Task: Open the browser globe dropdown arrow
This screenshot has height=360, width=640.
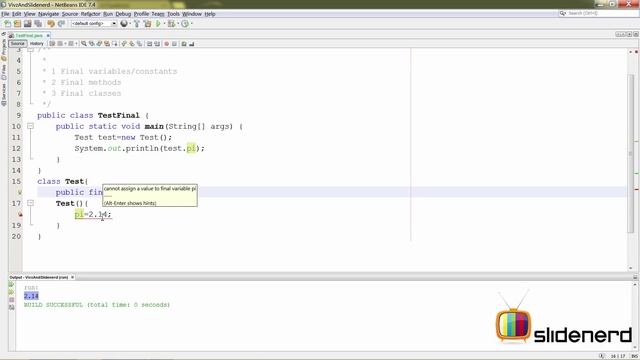Action: (130, 24)
